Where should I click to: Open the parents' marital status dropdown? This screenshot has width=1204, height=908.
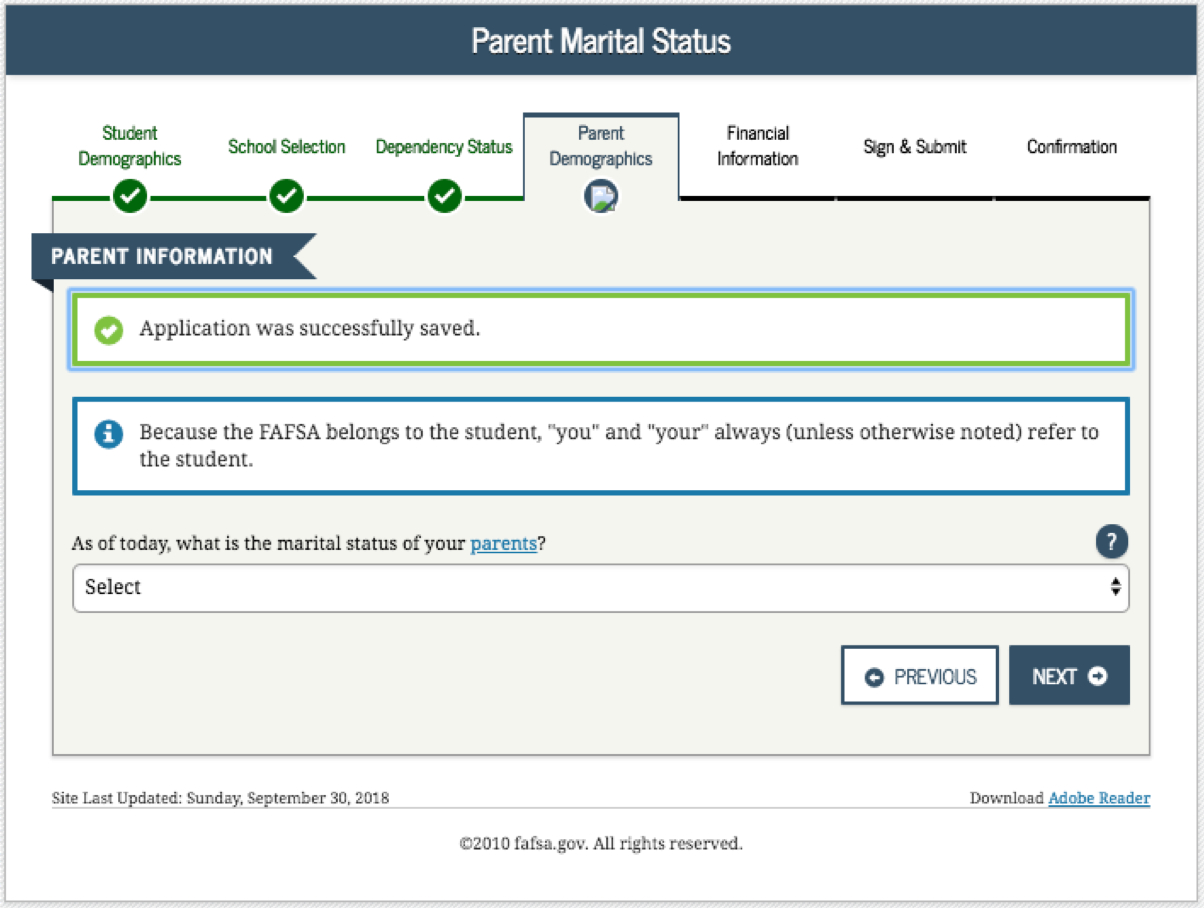click(x=601, y=588)
